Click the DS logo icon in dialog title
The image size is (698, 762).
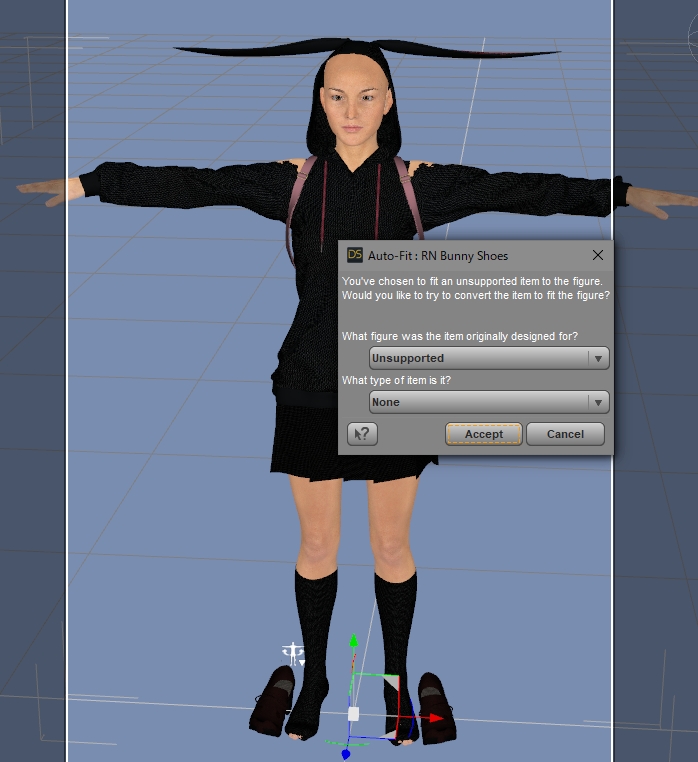(354, 255)
